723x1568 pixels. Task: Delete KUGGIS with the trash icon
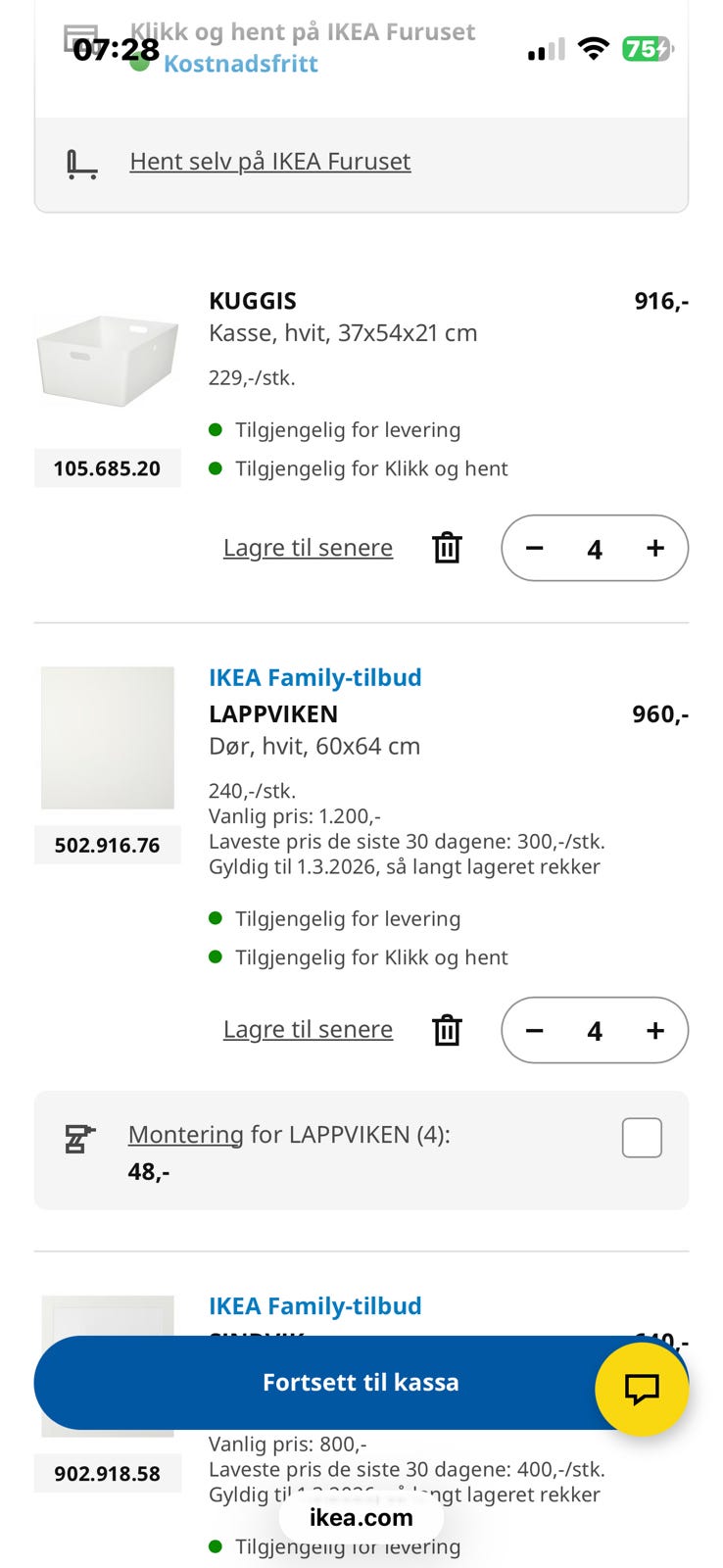(x=447, y=548)
